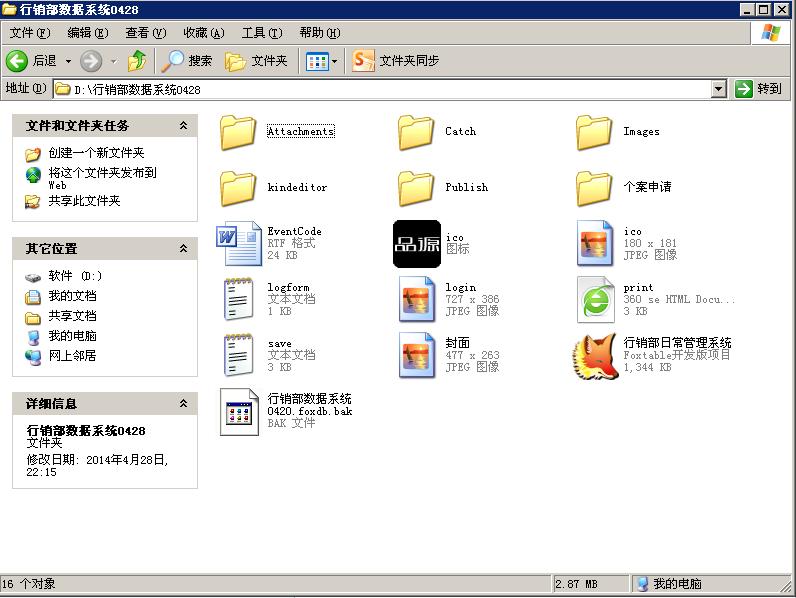Open 共享文档 location

(x=72, y=316)
